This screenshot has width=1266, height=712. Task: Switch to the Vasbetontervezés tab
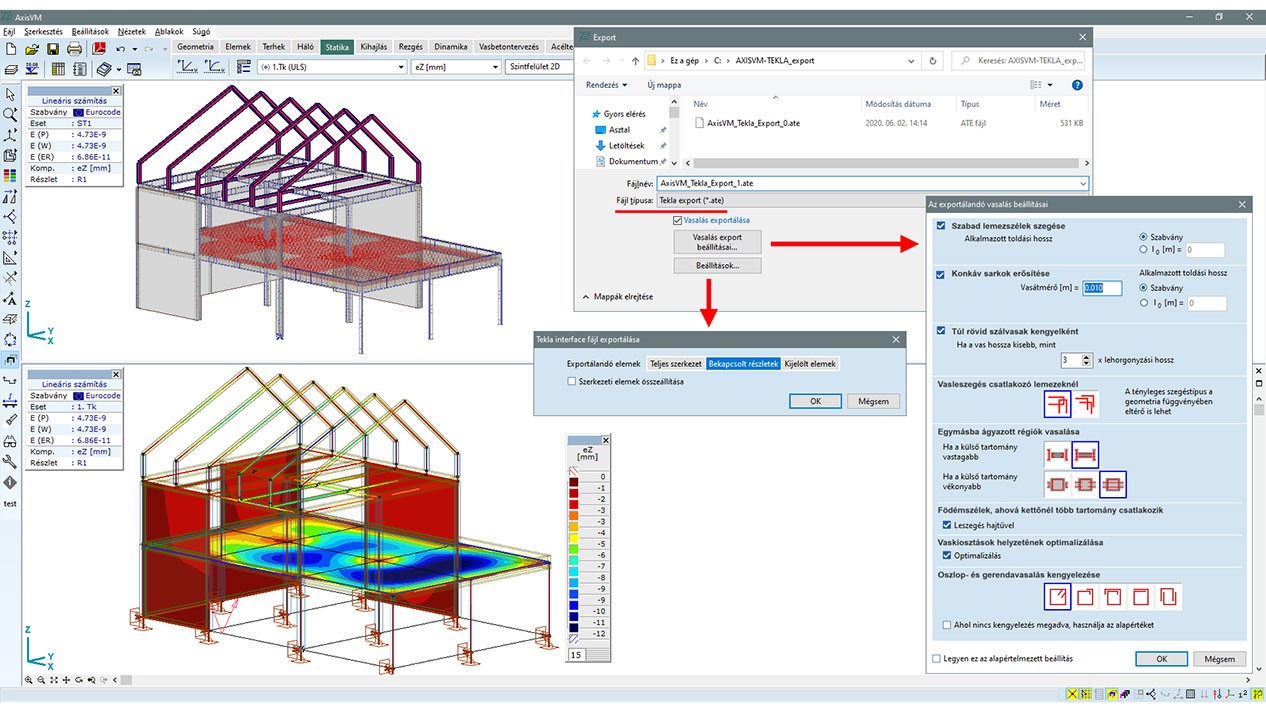click(x=509, y=46)
